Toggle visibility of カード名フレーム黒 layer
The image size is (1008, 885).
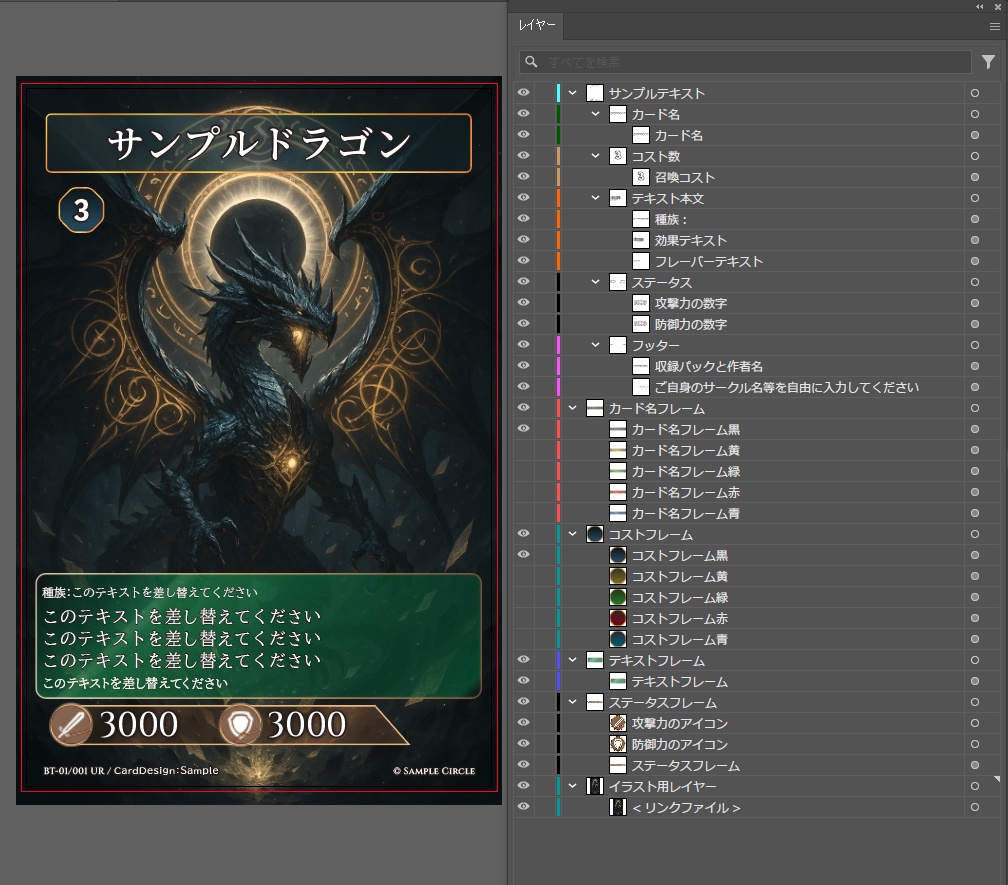point(523,429)
